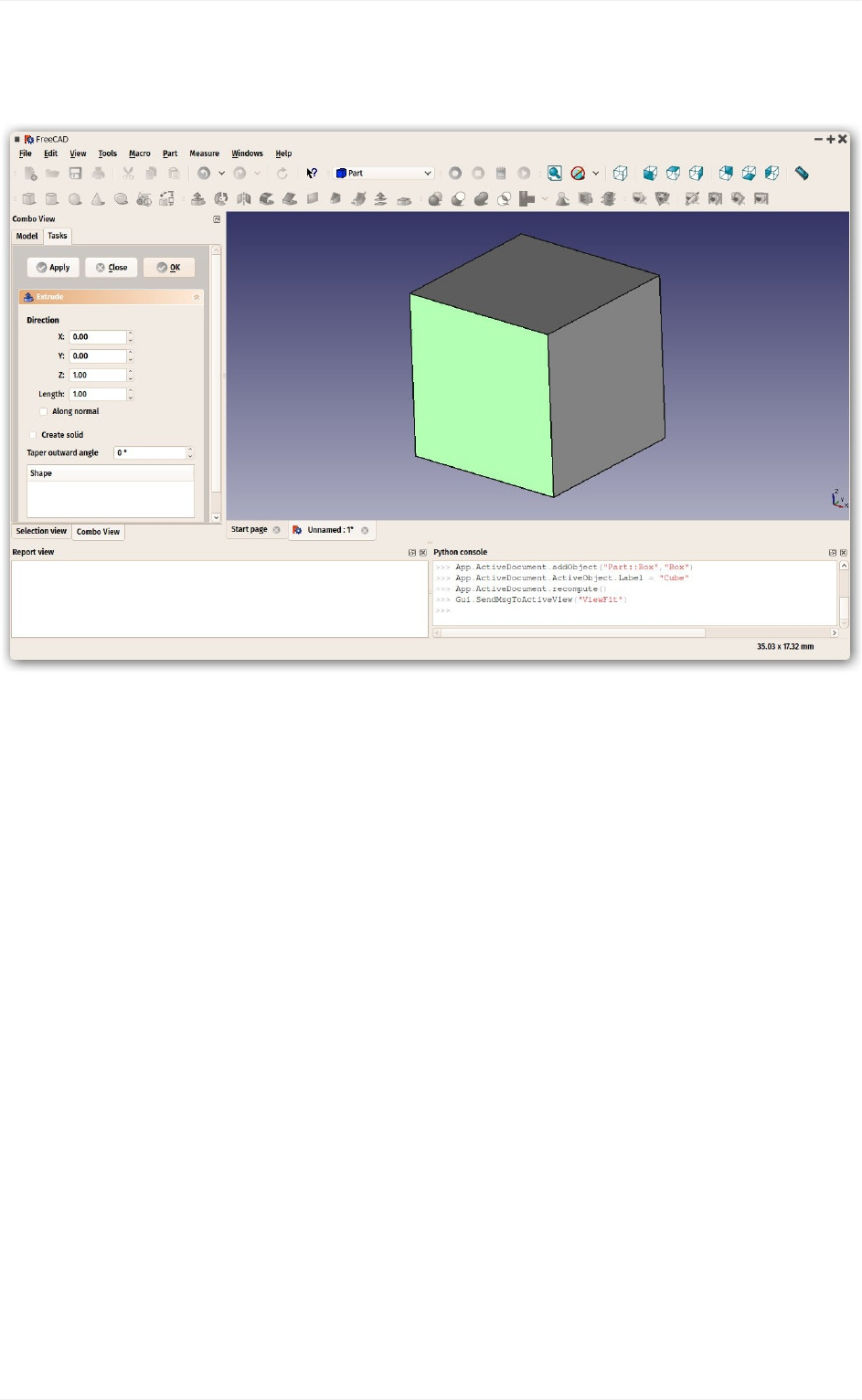This screenshot has width=862, height=1400.
Task: Click the Extrude tool icon in toolbar
Action: click(x=197, y=198)
